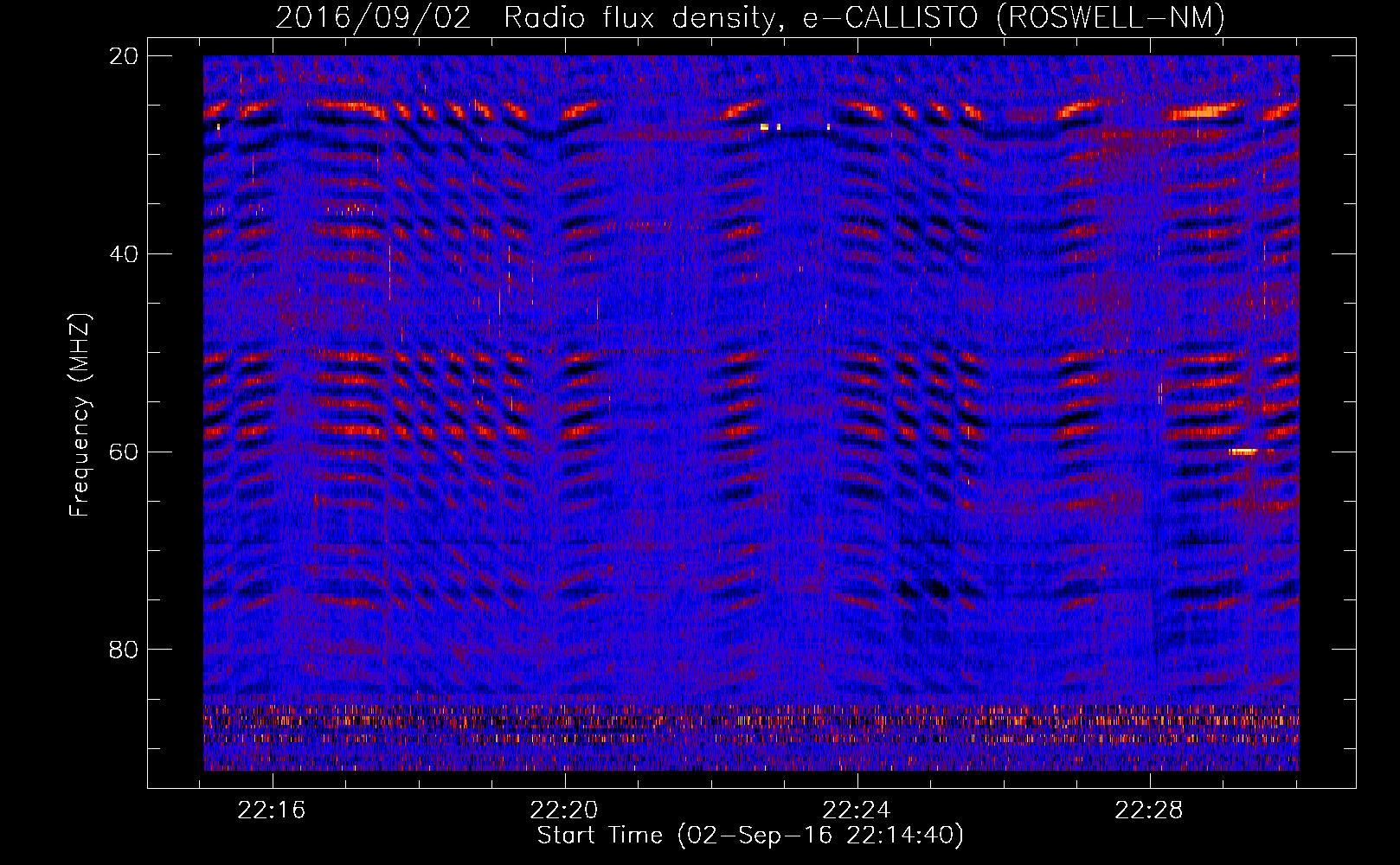Click the date '2016/09/02' in the title
Image resolution: width=1400 pixels, height=865 pixels.
pyautogui.click(x=374, y=17)
